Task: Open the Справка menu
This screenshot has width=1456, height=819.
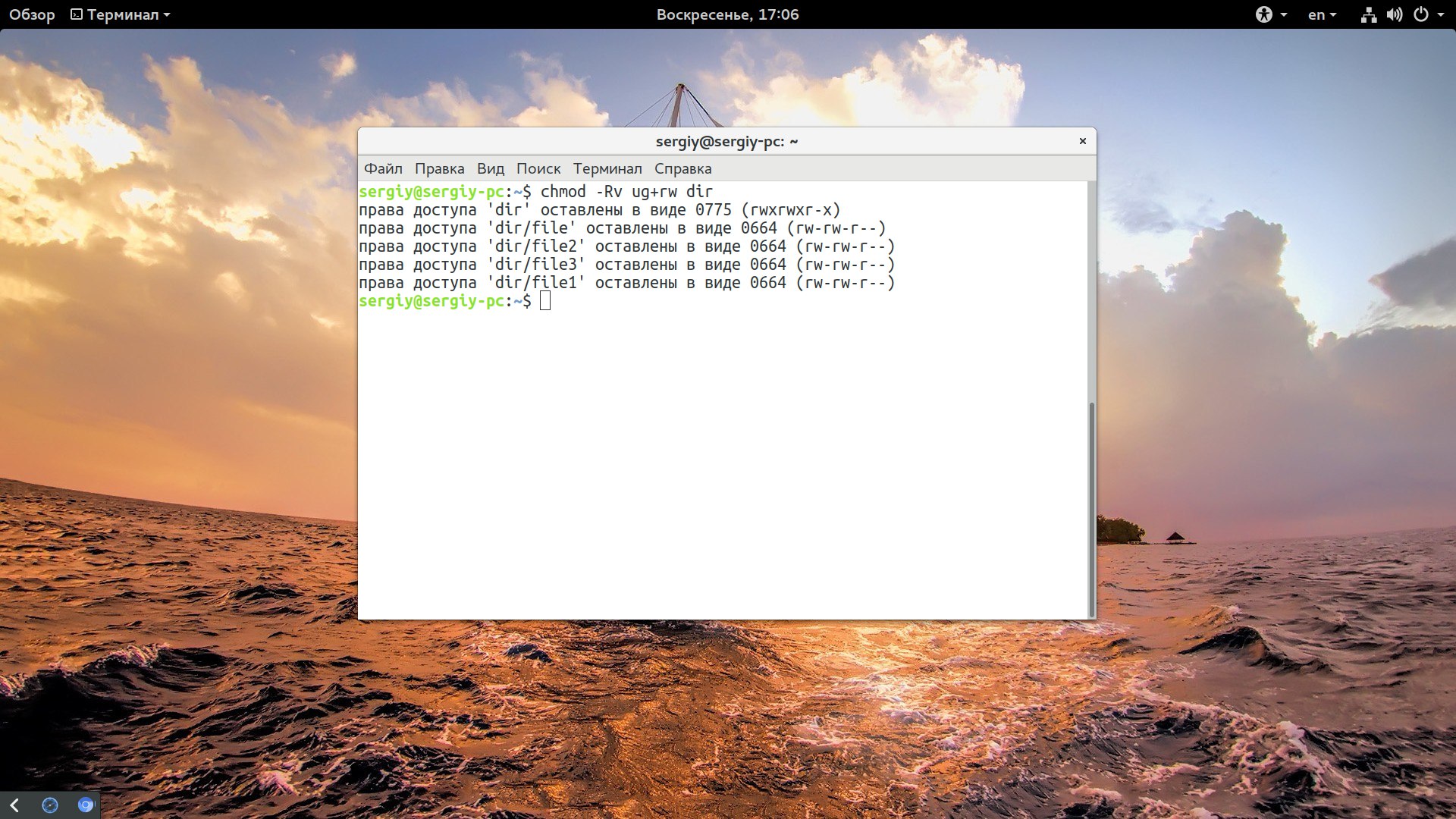Action: [682, 168]
